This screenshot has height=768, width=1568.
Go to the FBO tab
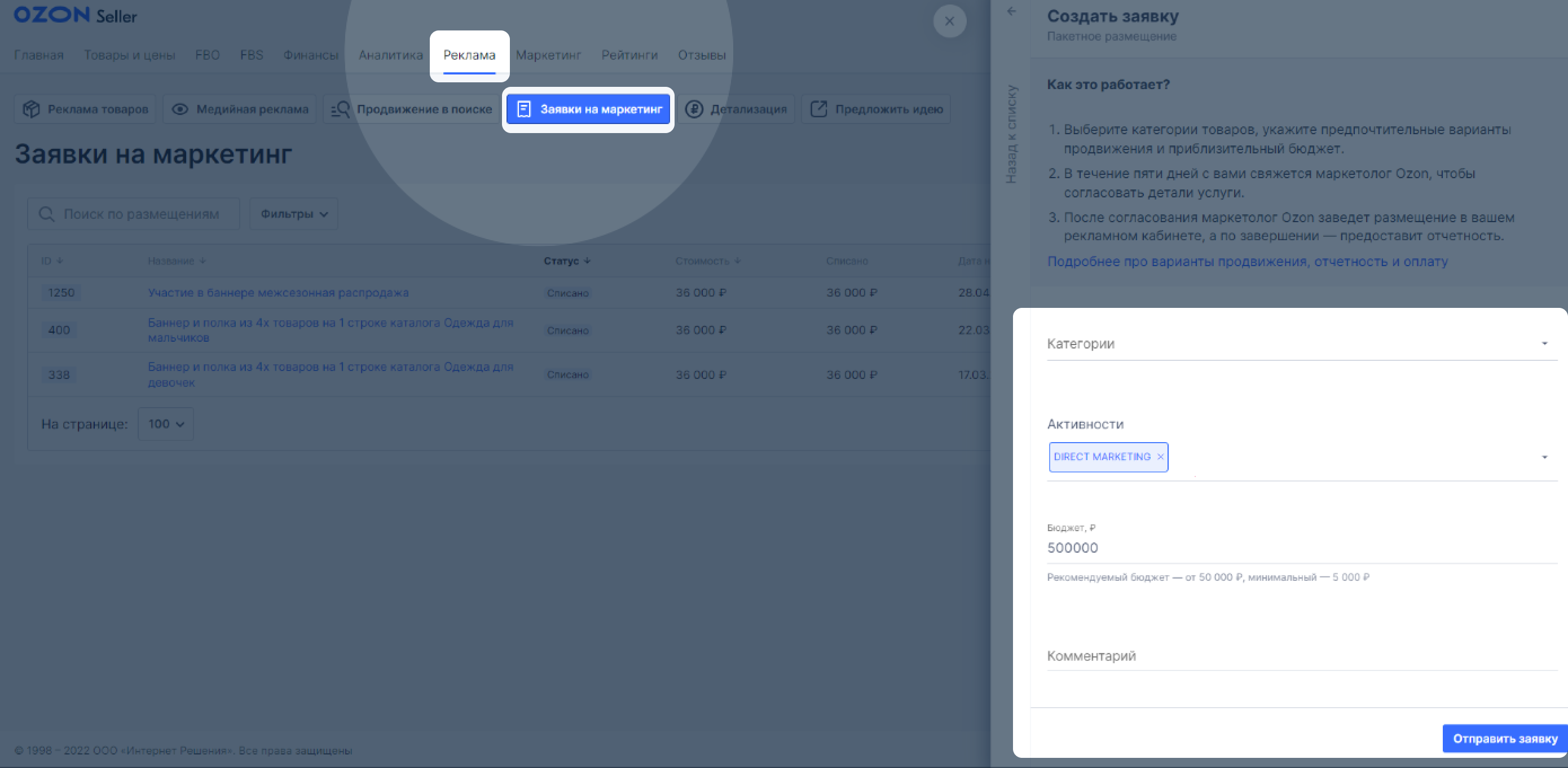[x=207, y=55]
